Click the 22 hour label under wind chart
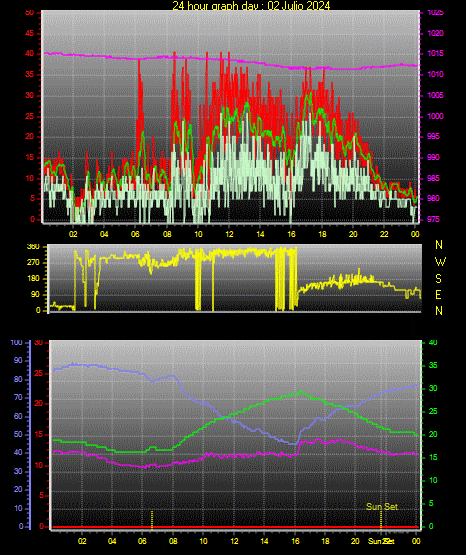The image size is (466, 555). click(384, 234)
